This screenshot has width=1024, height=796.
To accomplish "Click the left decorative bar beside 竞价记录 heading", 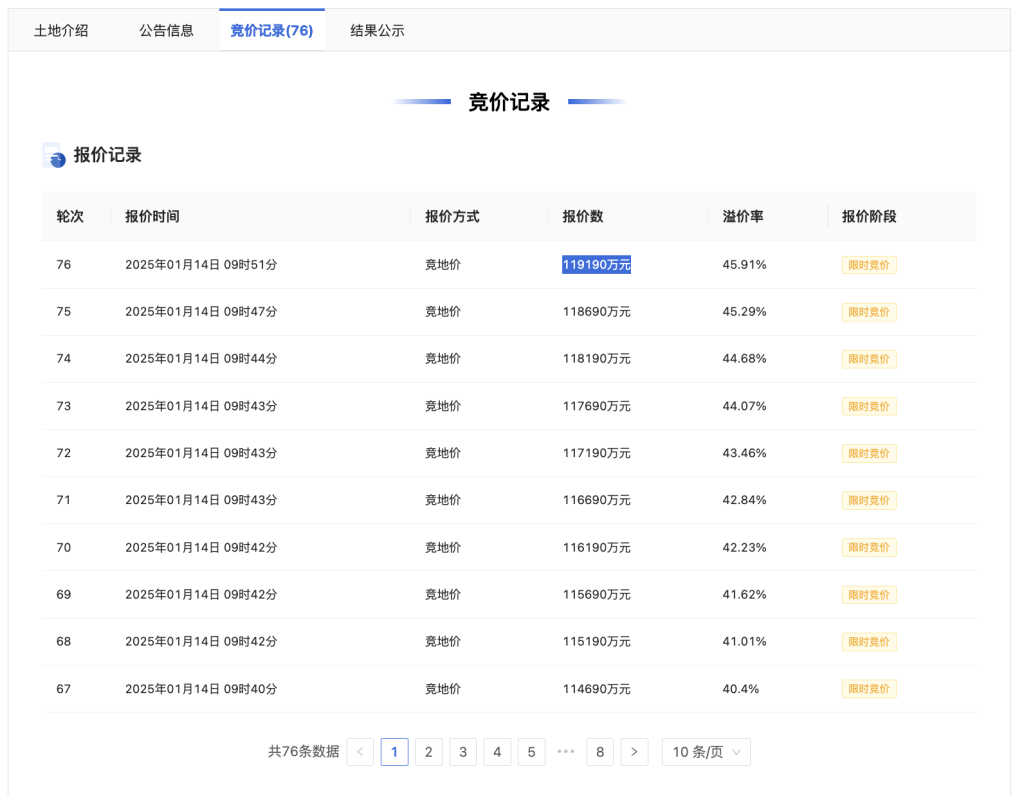I will 422,101.
